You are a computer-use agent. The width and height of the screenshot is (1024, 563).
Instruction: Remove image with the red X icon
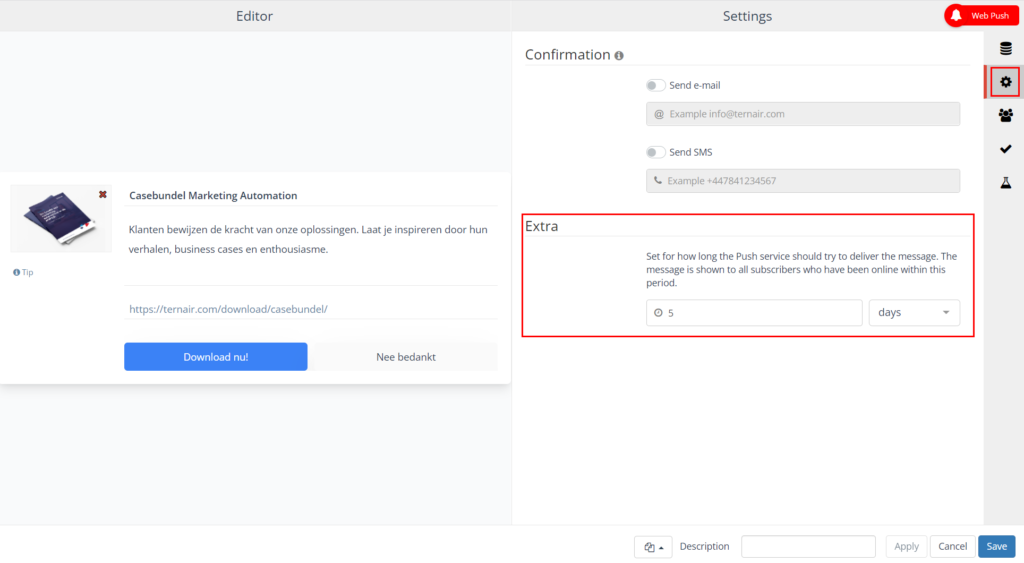coord(102,194)
